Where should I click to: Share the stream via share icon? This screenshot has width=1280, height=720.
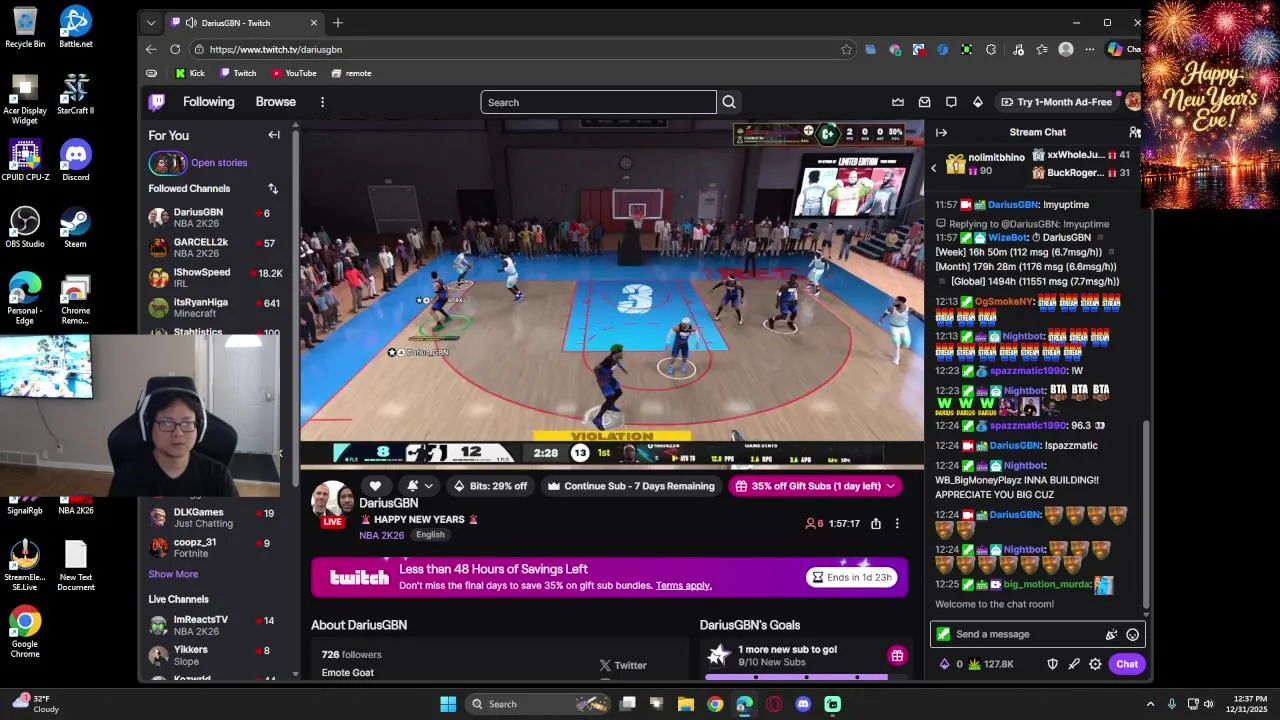tap(876, 523)
